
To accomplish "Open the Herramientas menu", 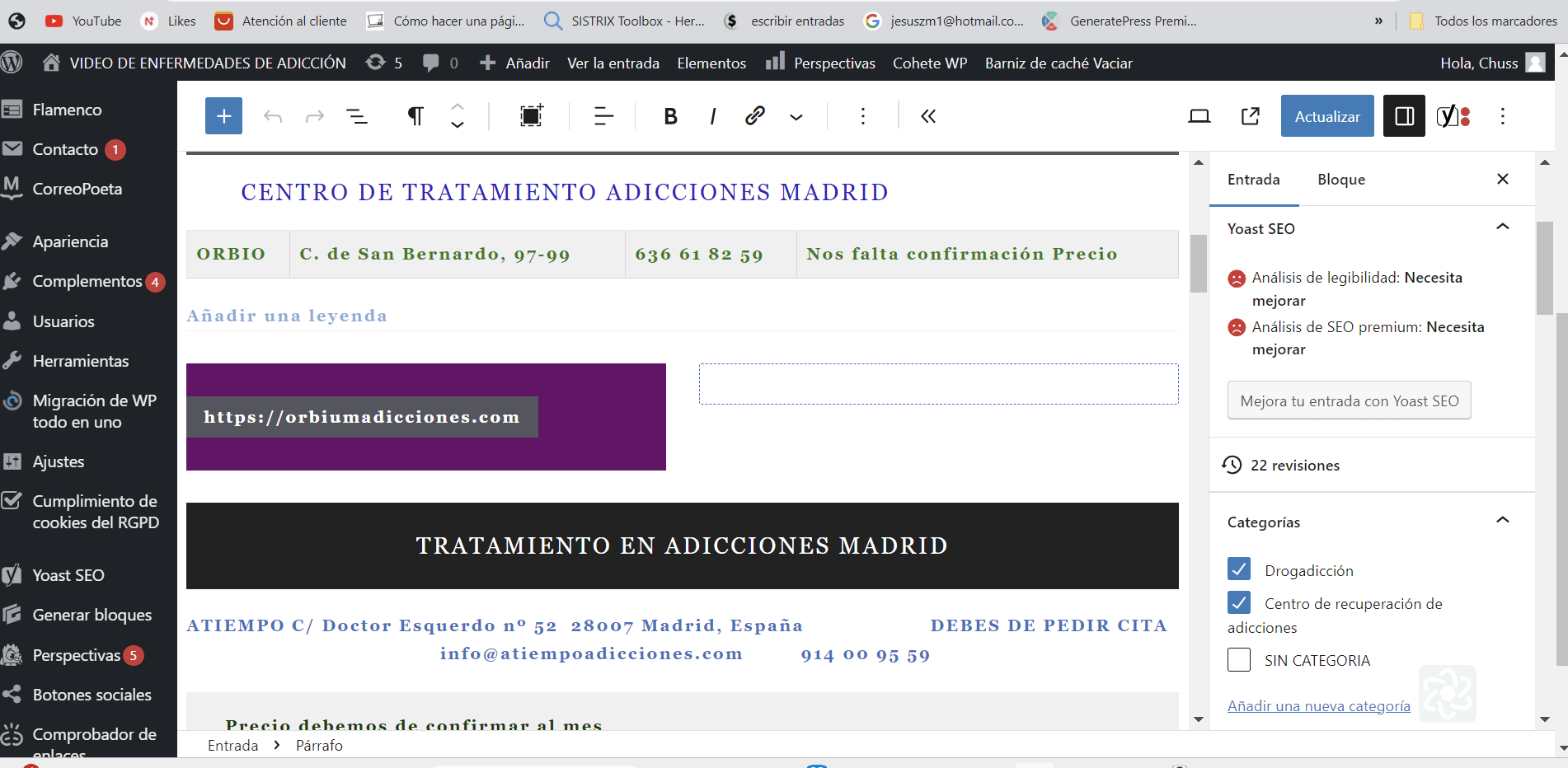I will 81,361.
